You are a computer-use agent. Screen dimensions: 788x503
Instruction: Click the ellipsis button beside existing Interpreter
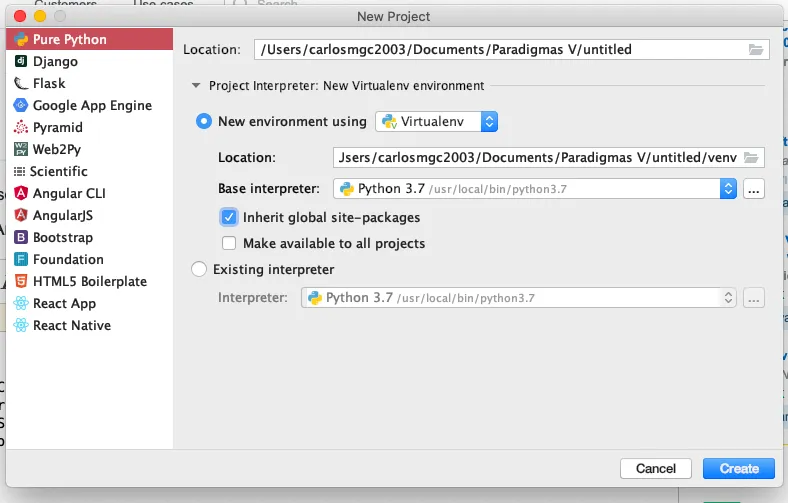tap(754, 298)
